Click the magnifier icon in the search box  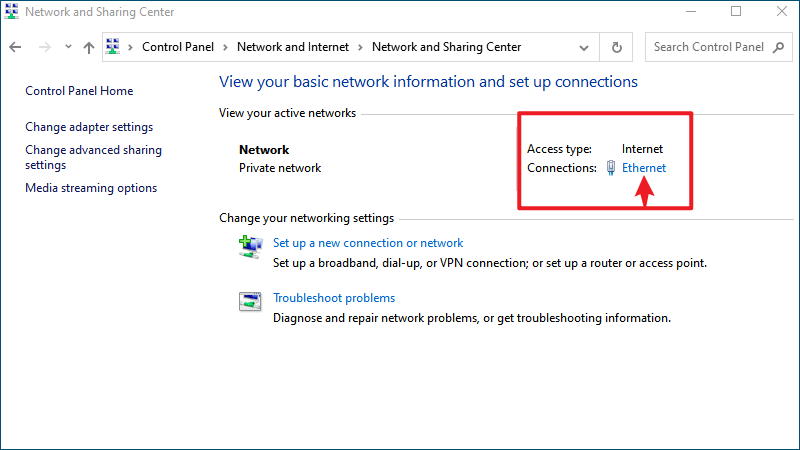pyautogui.click(x=778, y=47)
